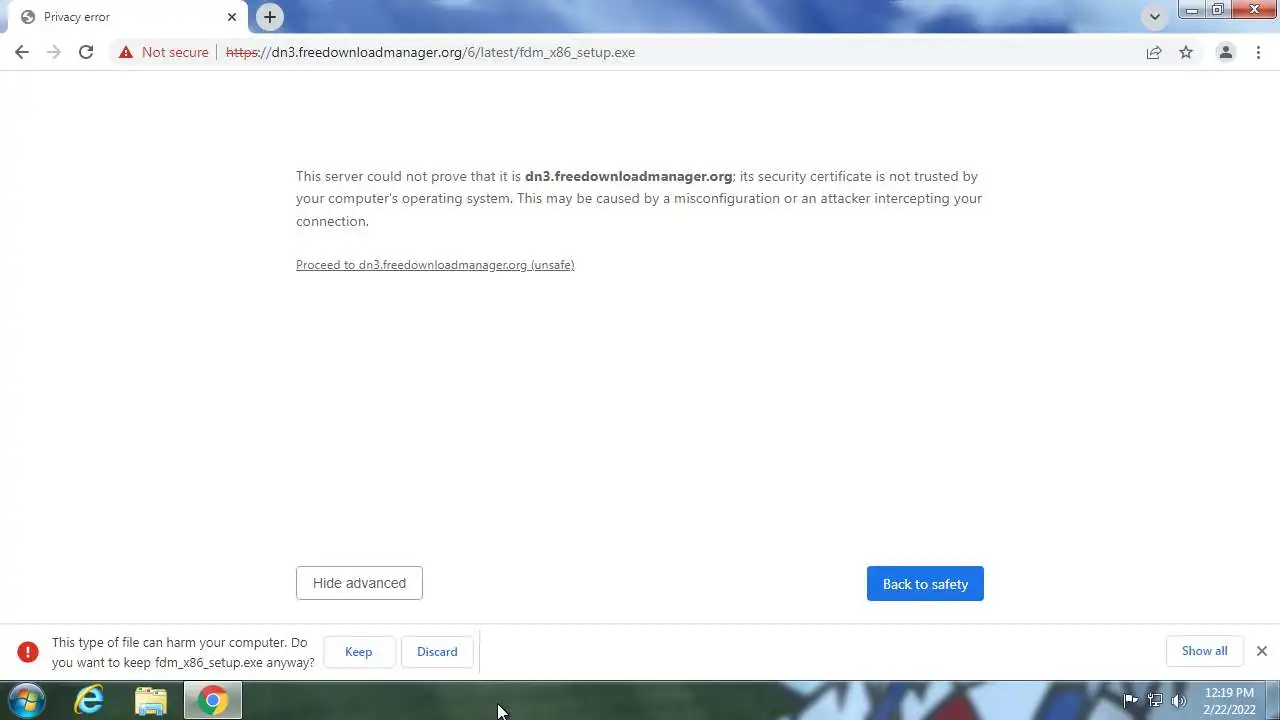Open a new tab with the plus button
The height and width of the screenshot is (720, 1280).
coord(269,17)
